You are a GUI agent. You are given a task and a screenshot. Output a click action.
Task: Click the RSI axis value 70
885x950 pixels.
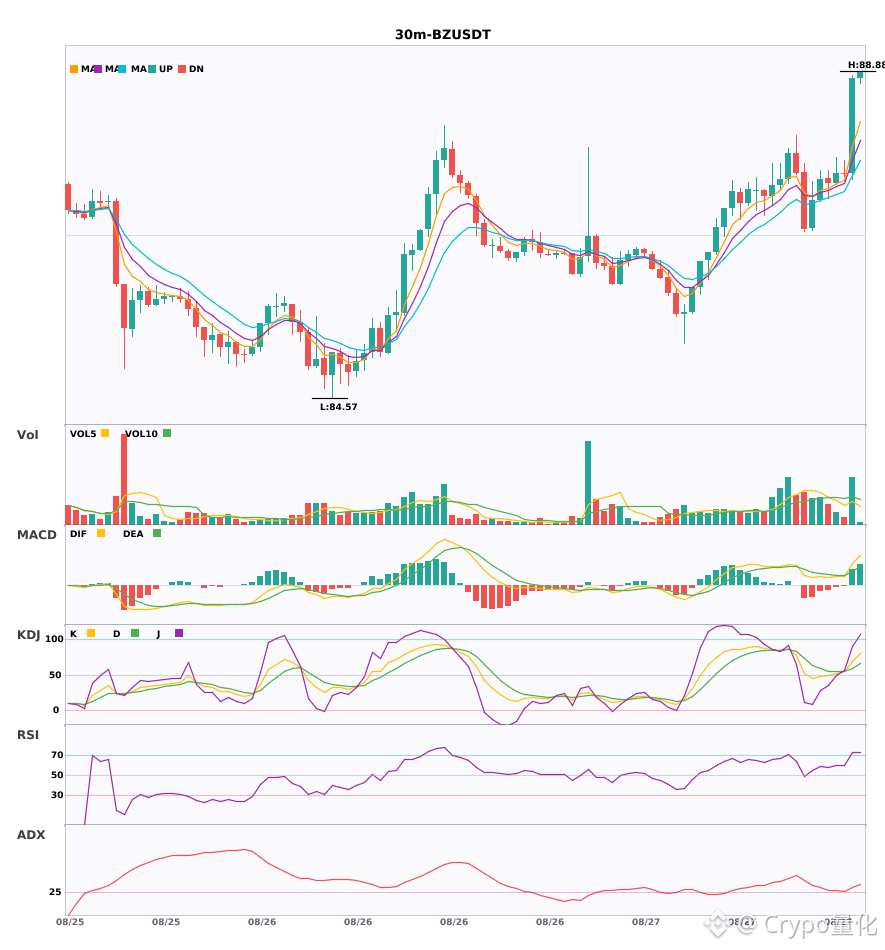click(x=58, y=755)
